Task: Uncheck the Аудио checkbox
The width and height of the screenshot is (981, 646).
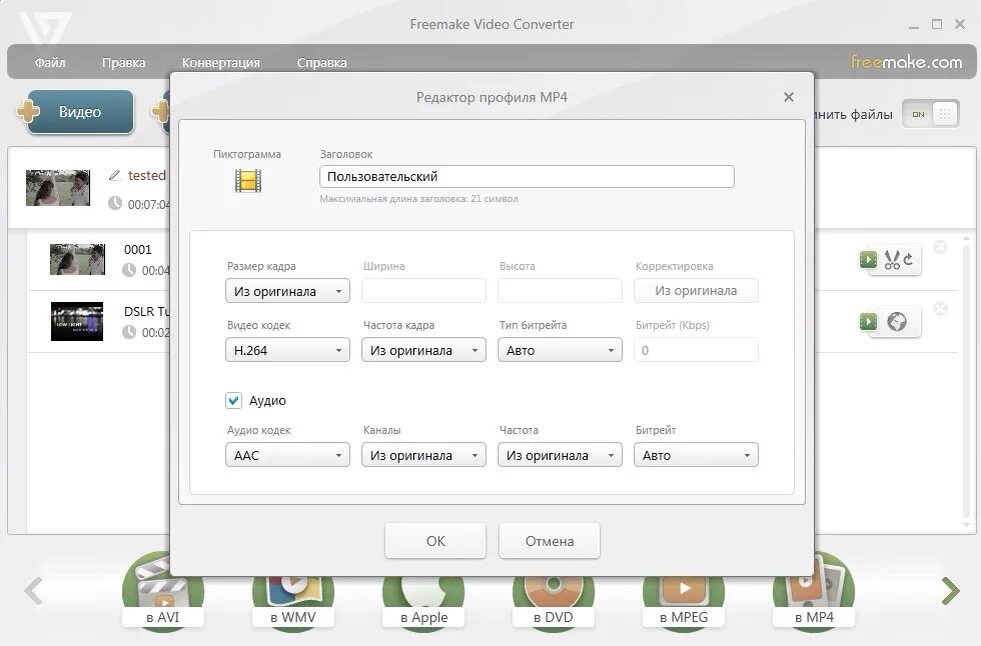Action: (x=233, y=400)
